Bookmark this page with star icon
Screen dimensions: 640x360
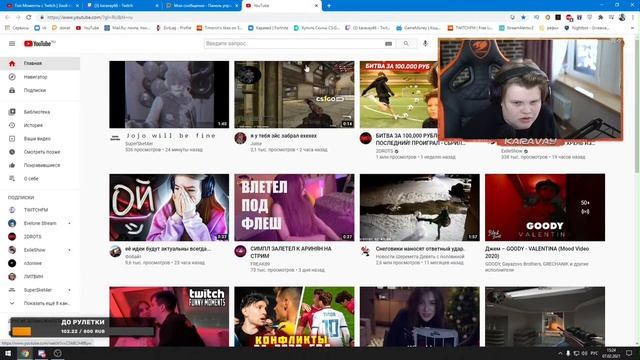(523, 18)
